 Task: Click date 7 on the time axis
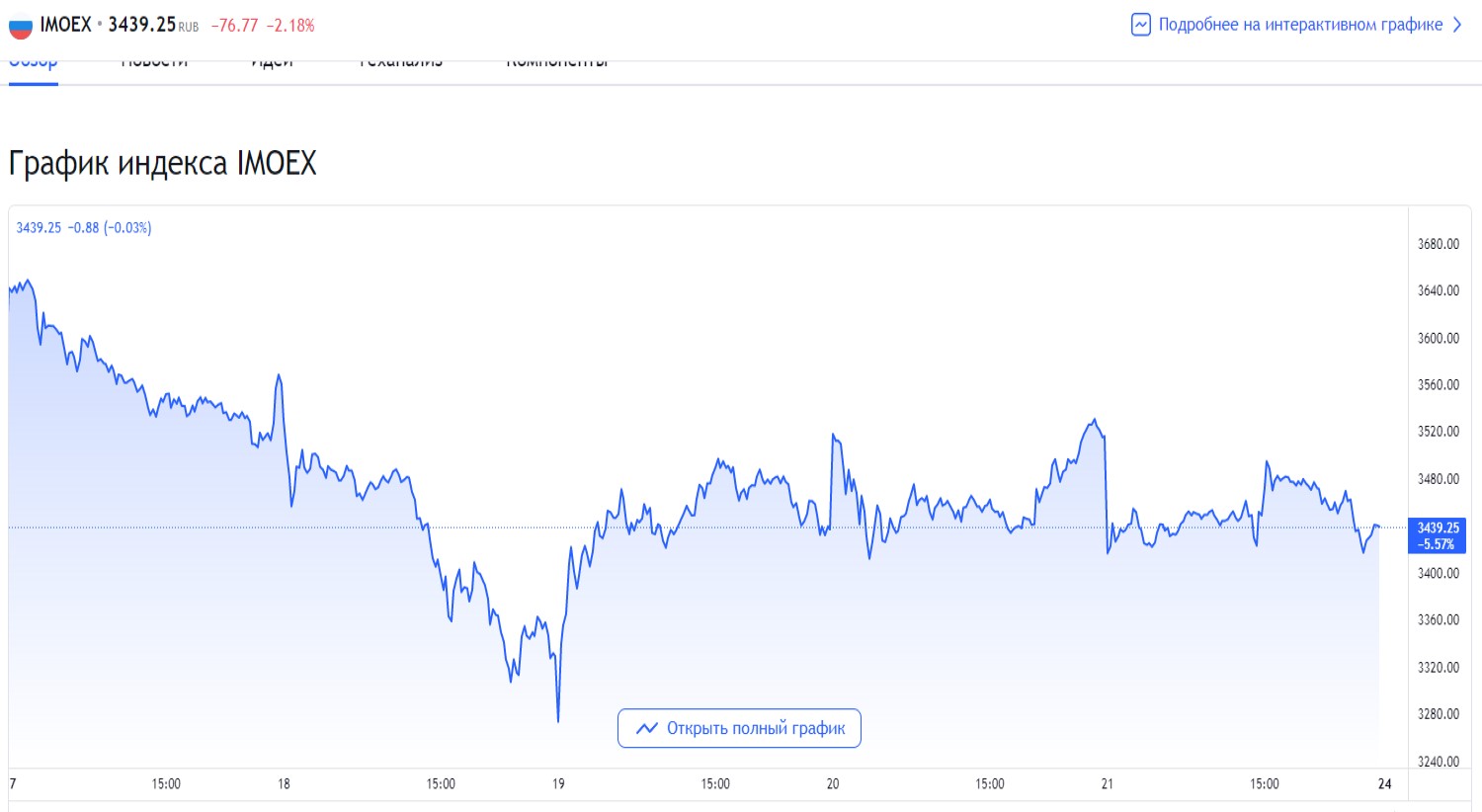13,784
